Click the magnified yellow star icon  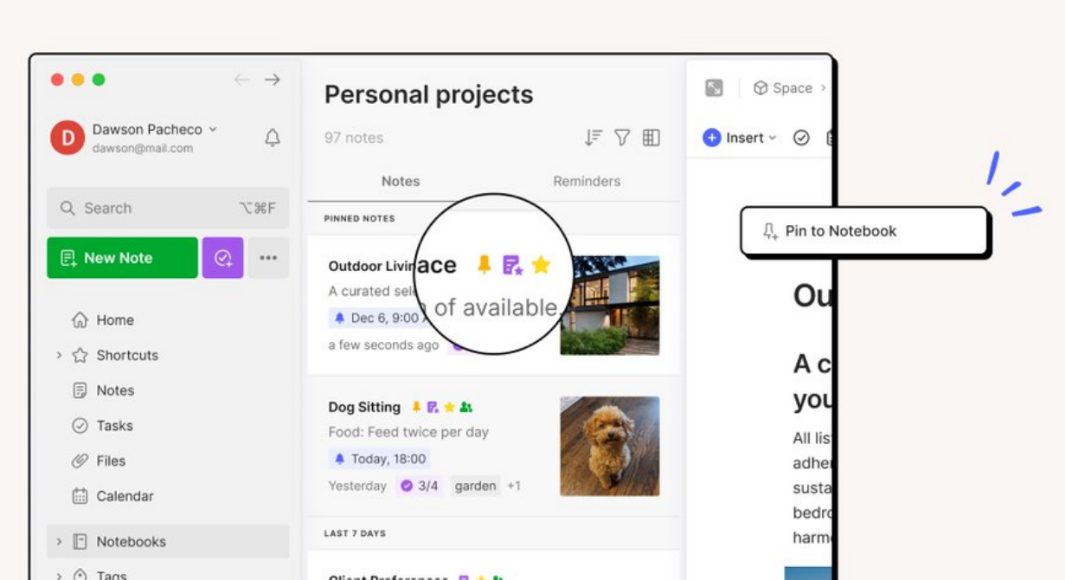coord(541,264)
